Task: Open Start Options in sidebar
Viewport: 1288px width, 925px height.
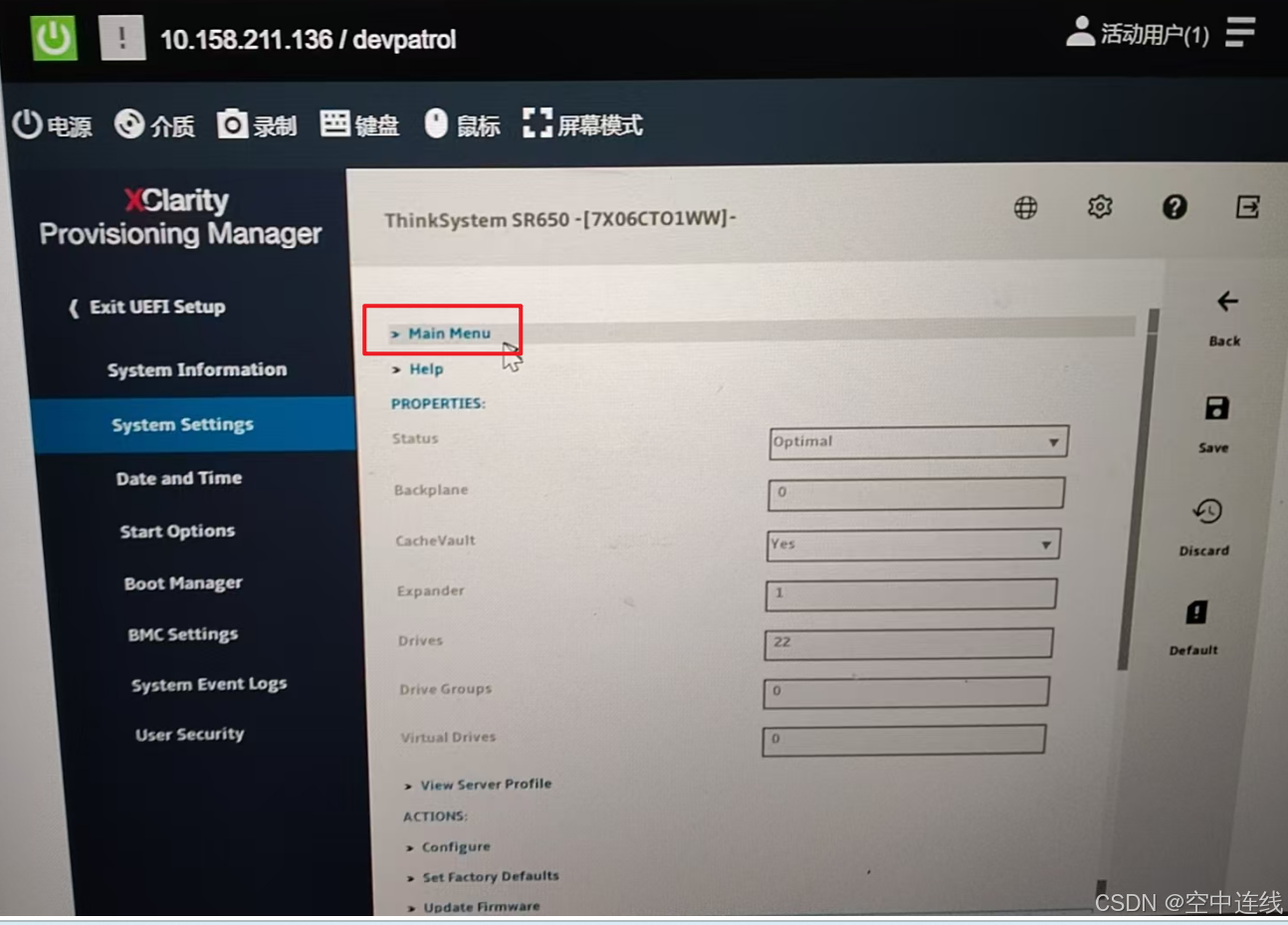Action: tap(177, 531)
